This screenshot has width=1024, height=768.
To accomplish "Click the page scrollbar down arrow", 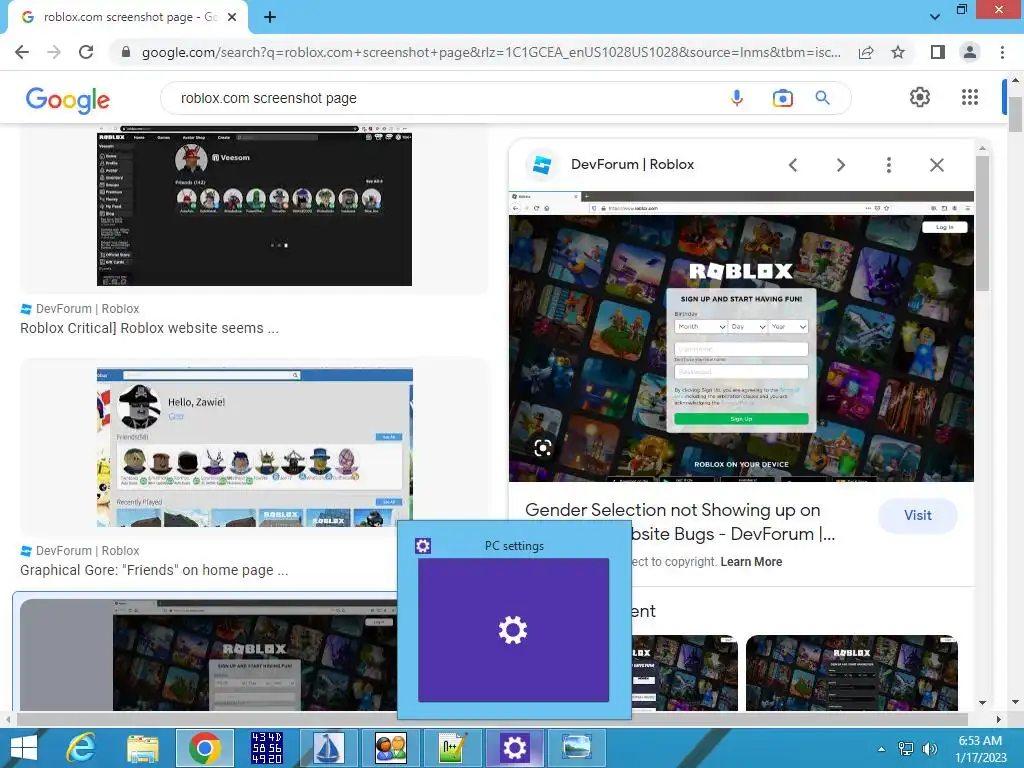I will coord(1015,702).
